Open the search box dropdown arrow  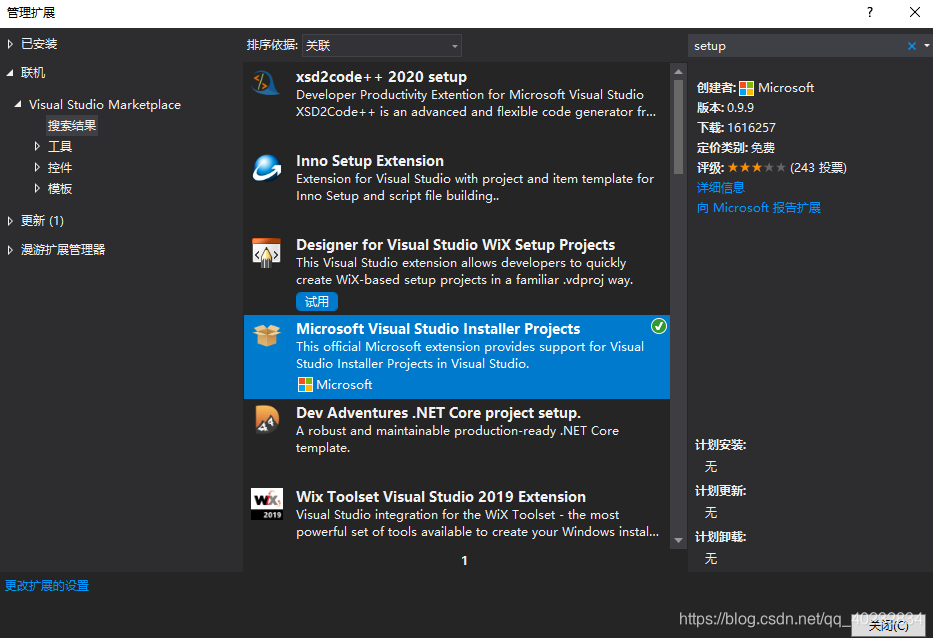pyautogui.click(x=926, y=46)
